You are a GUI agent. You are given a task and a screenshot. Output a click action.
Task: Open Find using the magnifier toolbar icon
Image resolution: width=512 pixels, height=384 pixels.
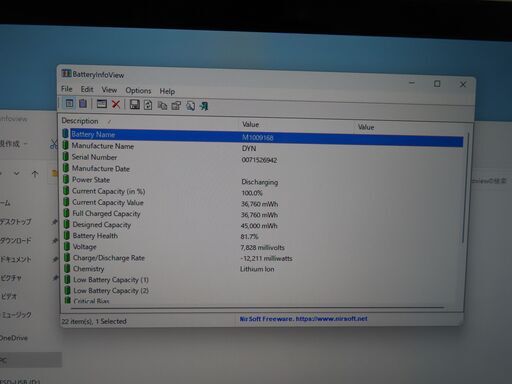(x=190, y=106)
